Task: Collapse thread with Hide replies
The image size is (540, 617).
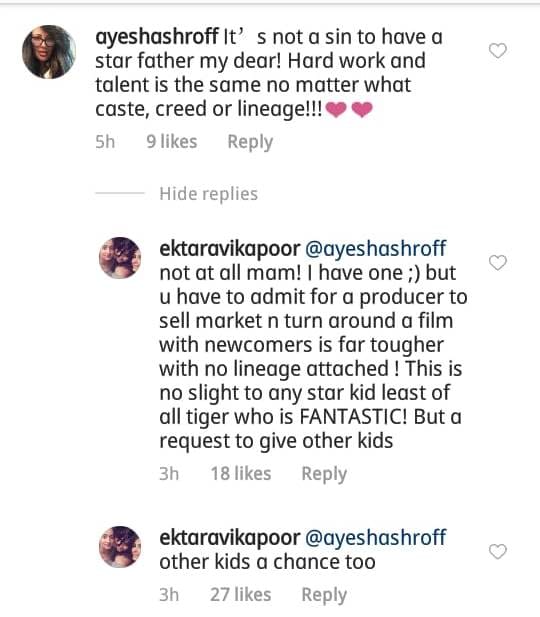Action: click(209, 194)
